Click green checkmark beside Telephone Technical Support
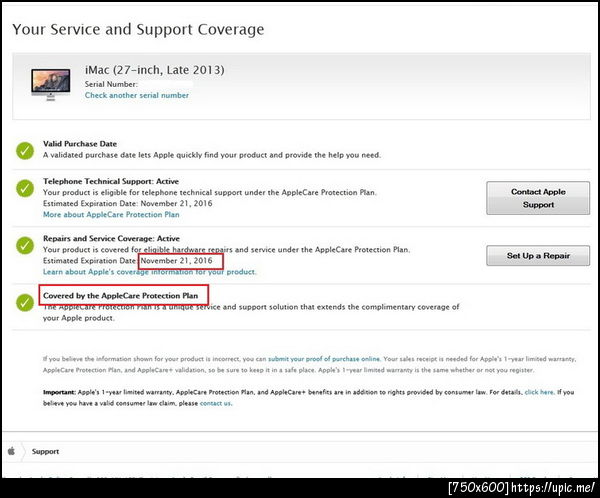The height and width of the screenshot is (498, 600). [25, 188]
